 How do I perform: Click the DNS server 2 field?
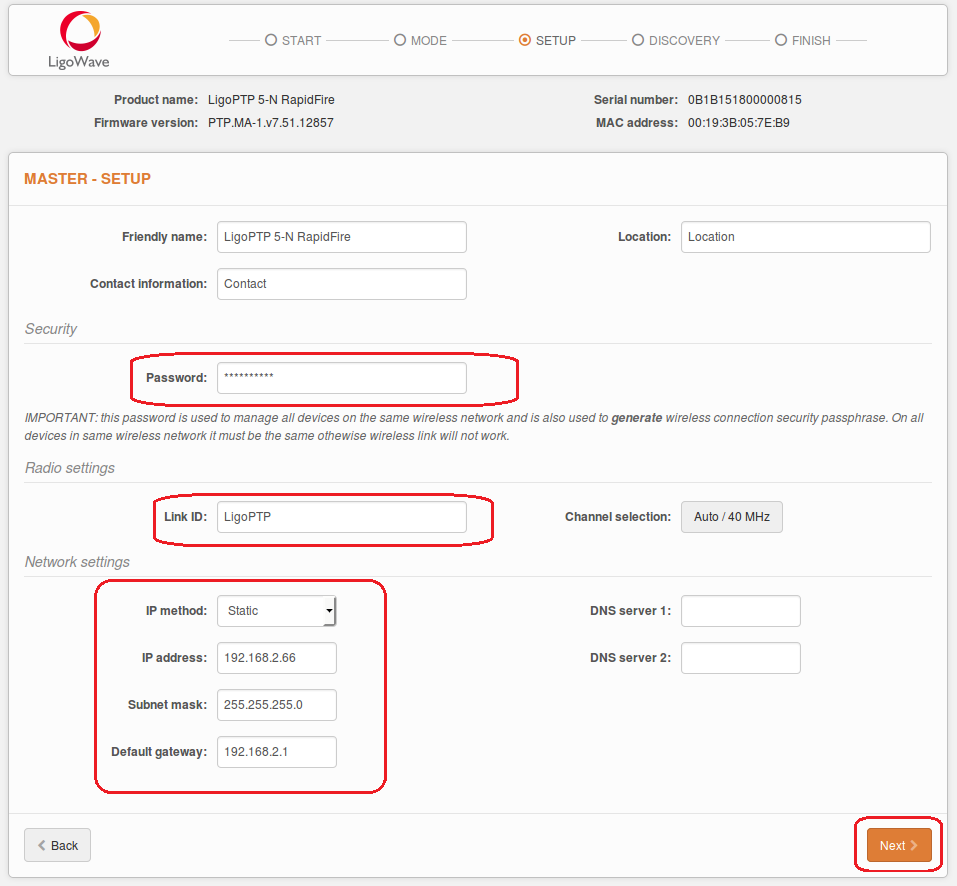tap(740, 658)
